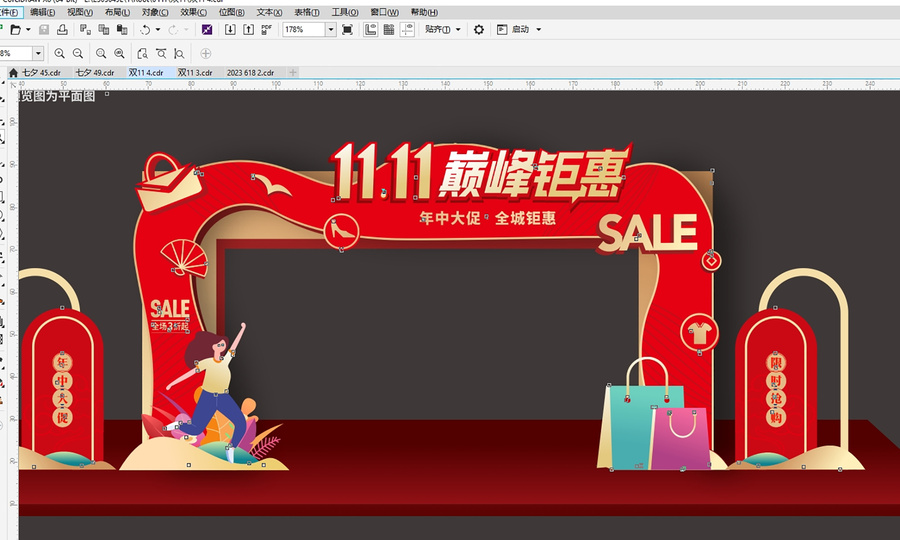Click the Zoom to page width icon
The image size is (900, 540).
161,53
